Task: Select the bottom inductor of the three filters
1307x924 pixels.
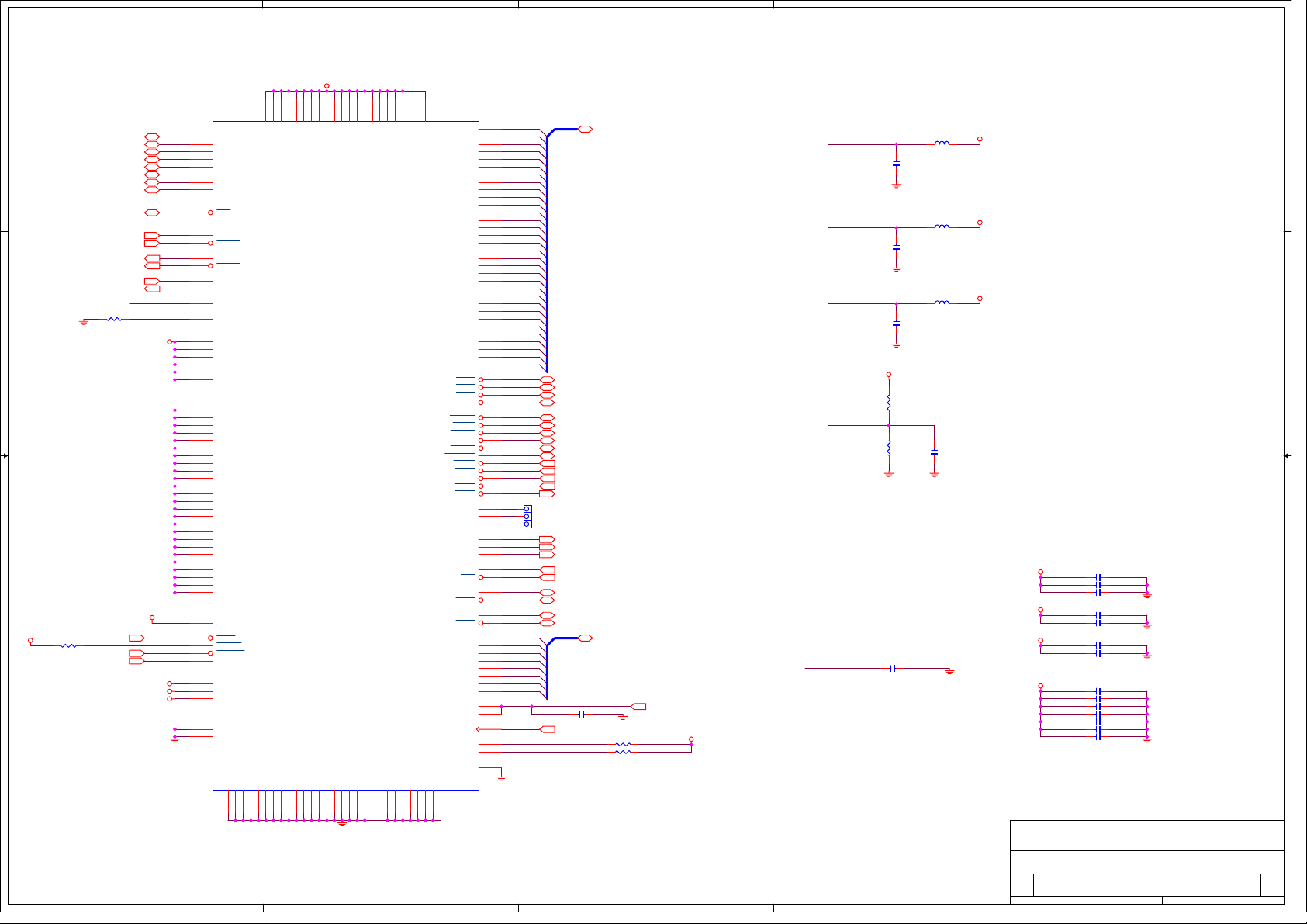Action: (x=942, y=302)
